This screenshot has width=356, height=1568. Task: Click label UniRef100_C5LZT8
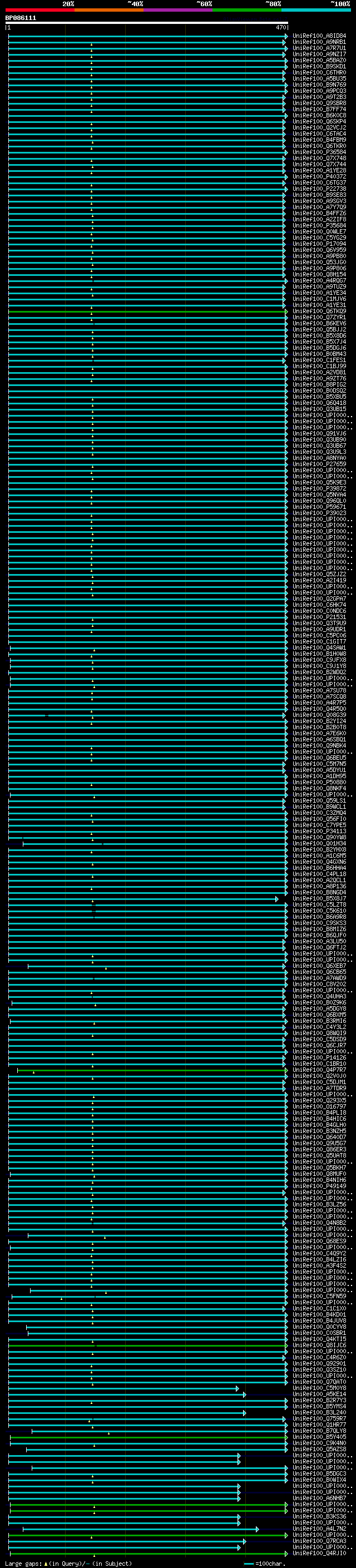tap(319, 904)
